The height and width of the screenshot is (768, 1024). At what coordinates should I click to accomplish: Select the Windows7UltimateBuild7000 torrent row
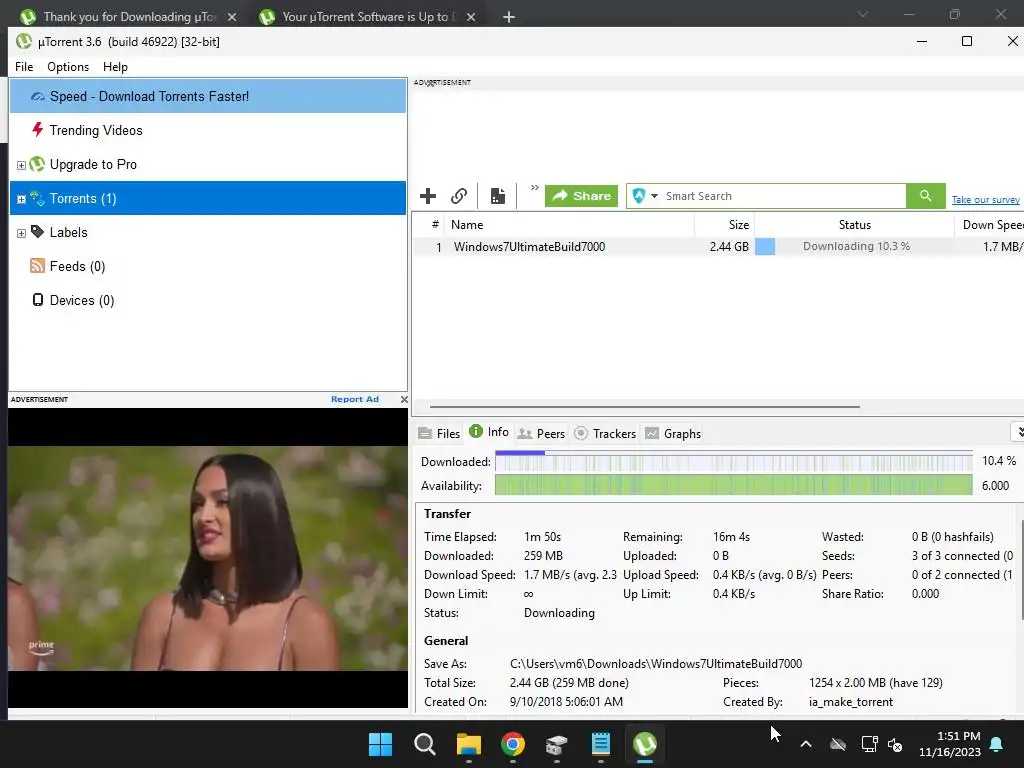click(717, 246)
